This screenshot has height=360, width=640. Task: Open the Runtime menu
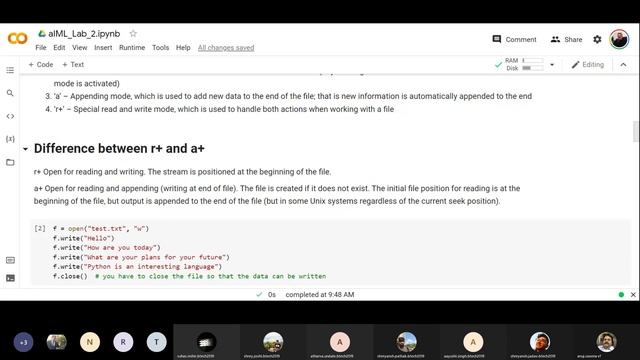(x=132, y=48)
